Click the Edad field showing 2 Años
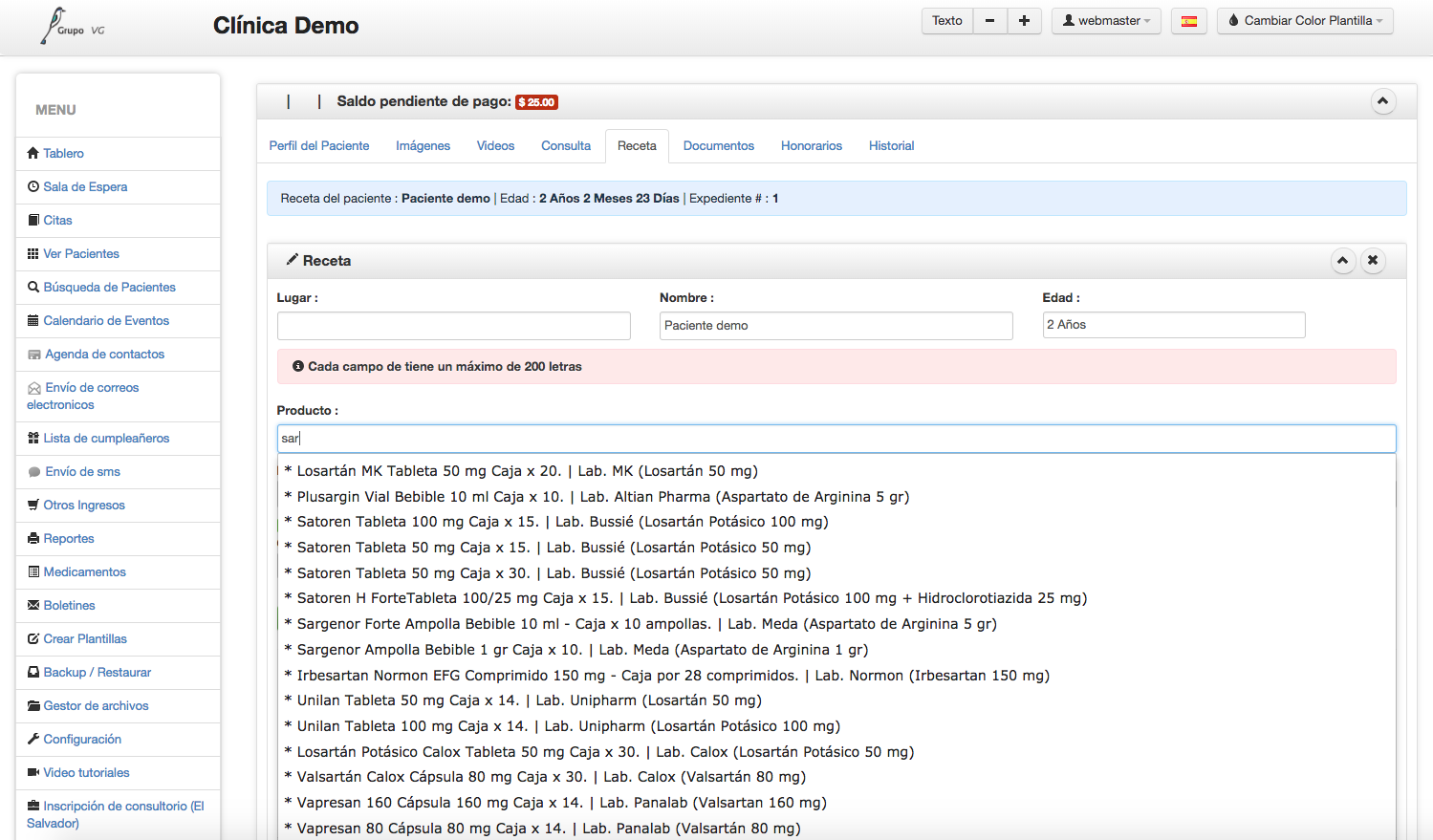Image resolution: width=1433 pixels, height=840 pixels. point(1174,325)
